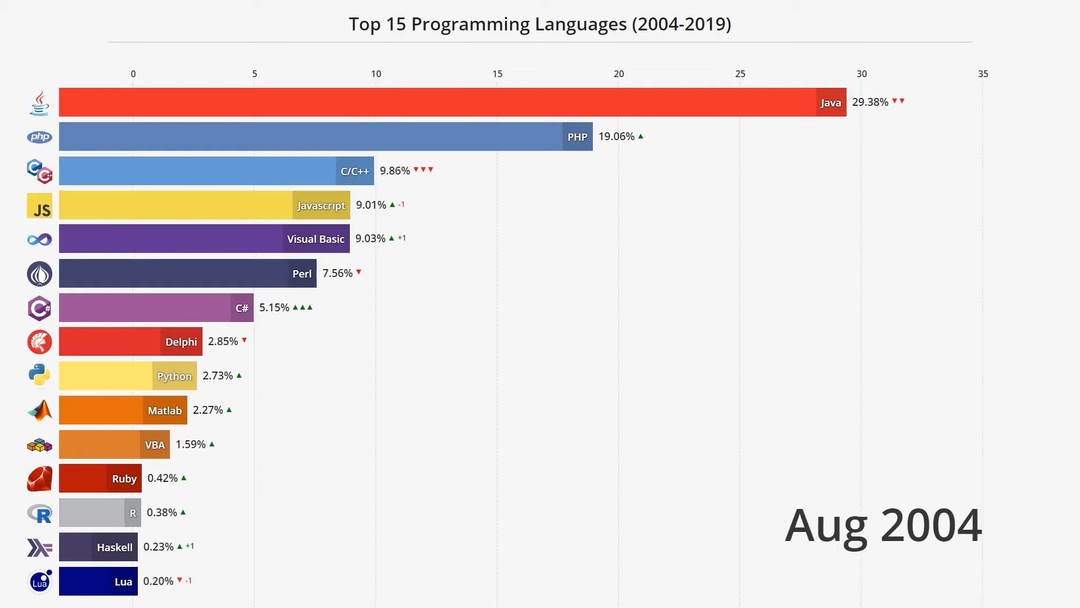Click the 2.85% Delphi value
The width and height of the screenshot is (1080, 608).
tap(223, 342)
